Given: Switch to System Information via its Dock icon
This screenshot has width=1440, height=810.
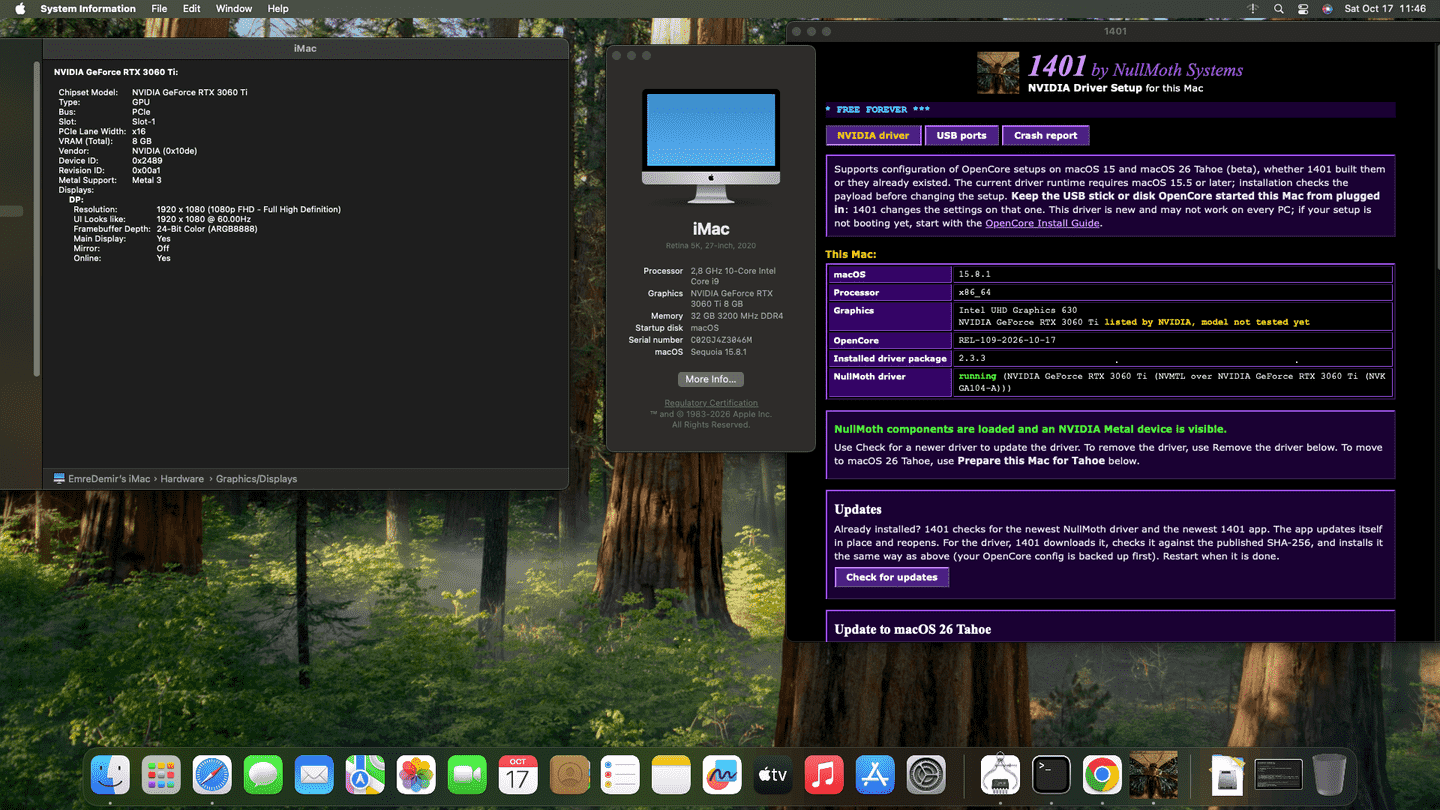Looking at the screenshot, I should [1000, 775].
